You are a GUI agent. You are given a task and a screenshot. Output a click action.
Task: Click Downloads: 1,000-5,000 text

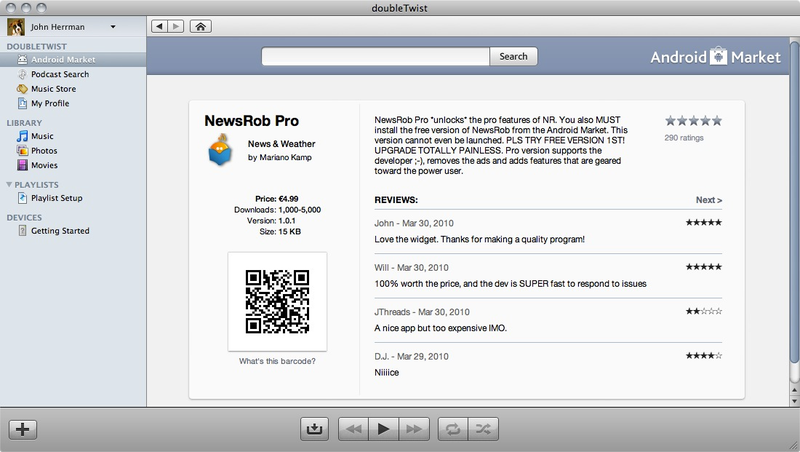click(278, 210)
